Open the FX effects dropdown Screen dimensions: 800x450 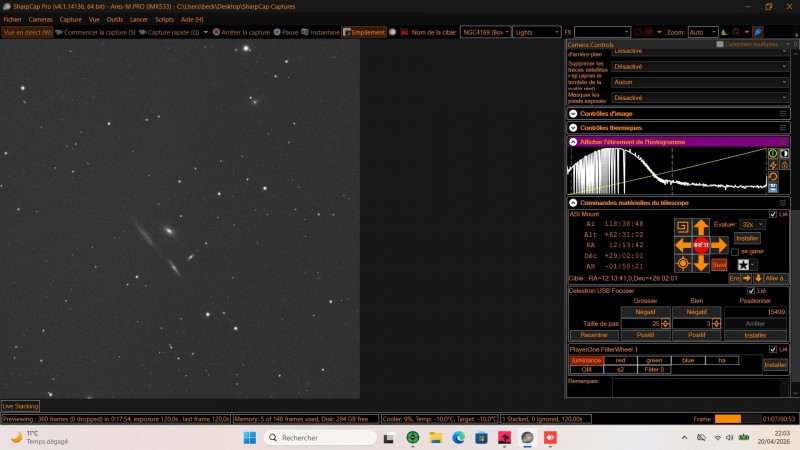click(602, 32)
